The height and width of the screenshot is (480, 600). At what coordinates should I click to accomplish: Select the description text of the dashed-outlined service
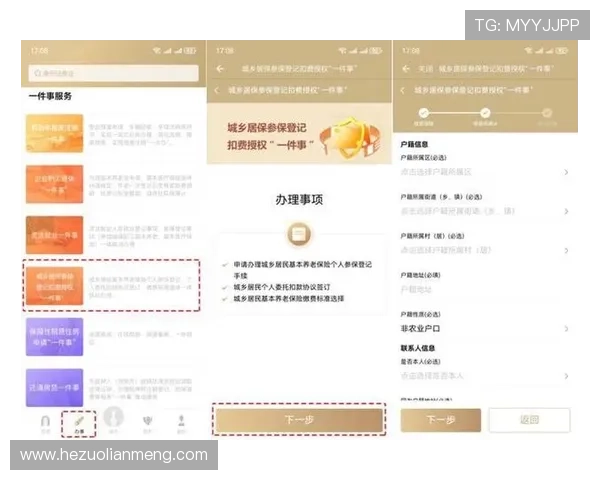tap(140, 287)
